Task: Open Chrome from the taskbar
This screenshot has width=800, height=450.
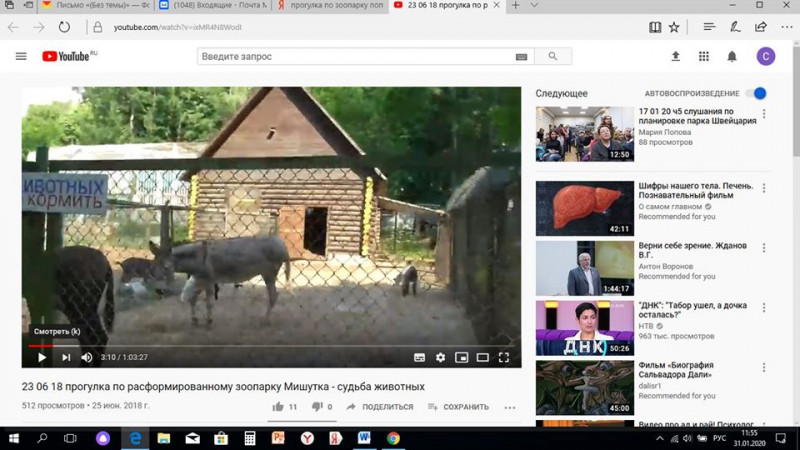Action: 393,438
